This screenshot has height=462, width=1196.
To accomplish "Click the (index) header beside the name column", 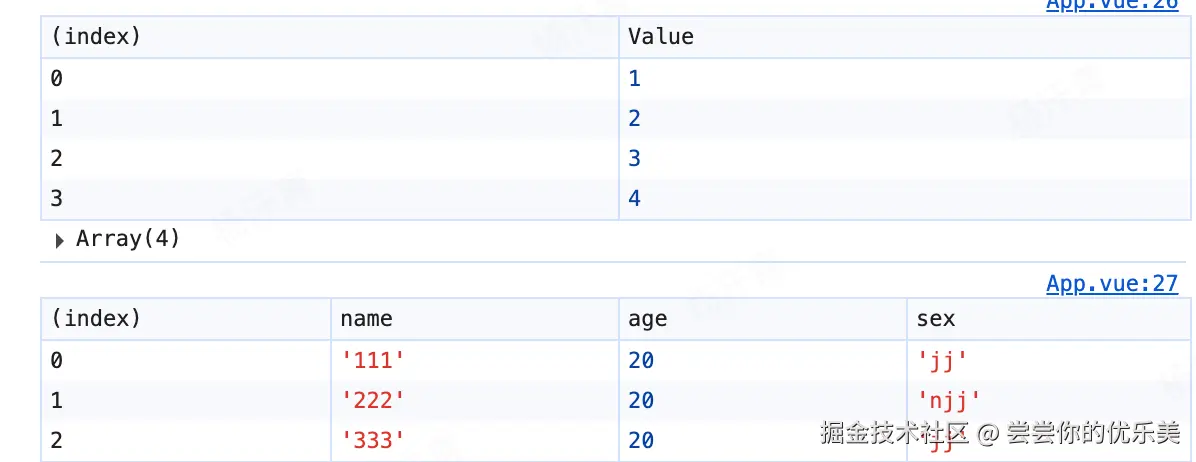I will [x=96, y=319].
